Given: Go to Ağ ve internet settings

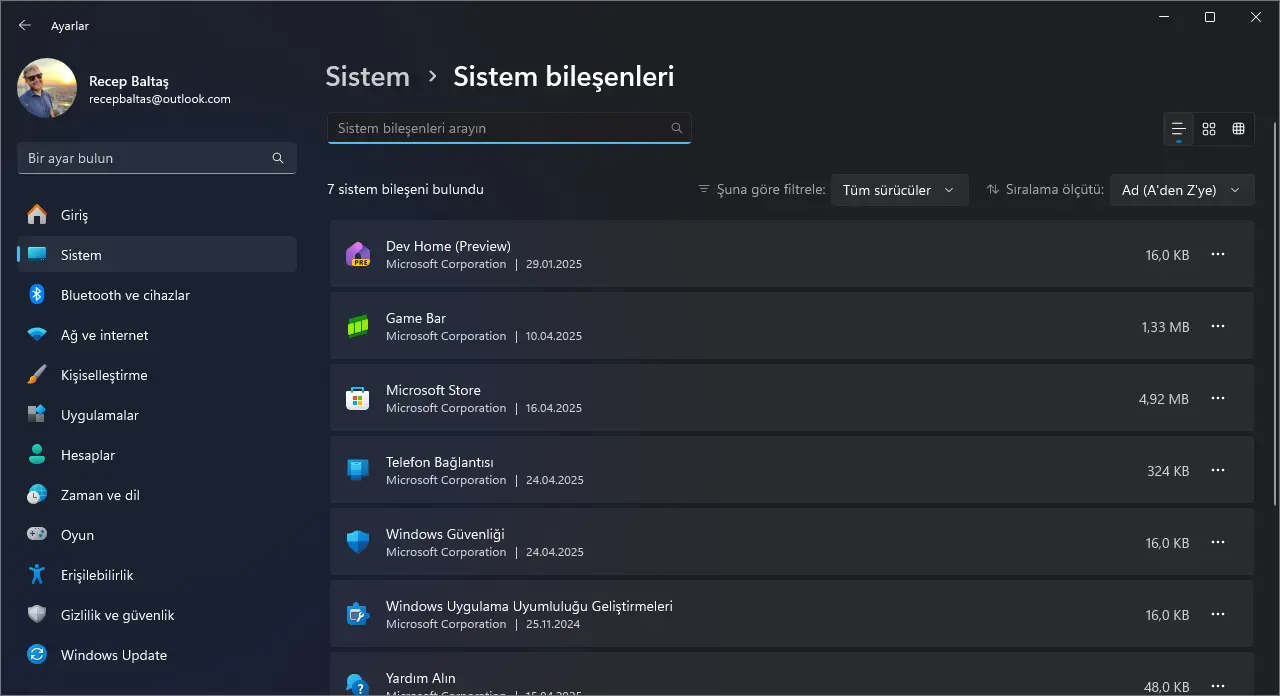Looking at the screenshot, I should pos(157,335).
